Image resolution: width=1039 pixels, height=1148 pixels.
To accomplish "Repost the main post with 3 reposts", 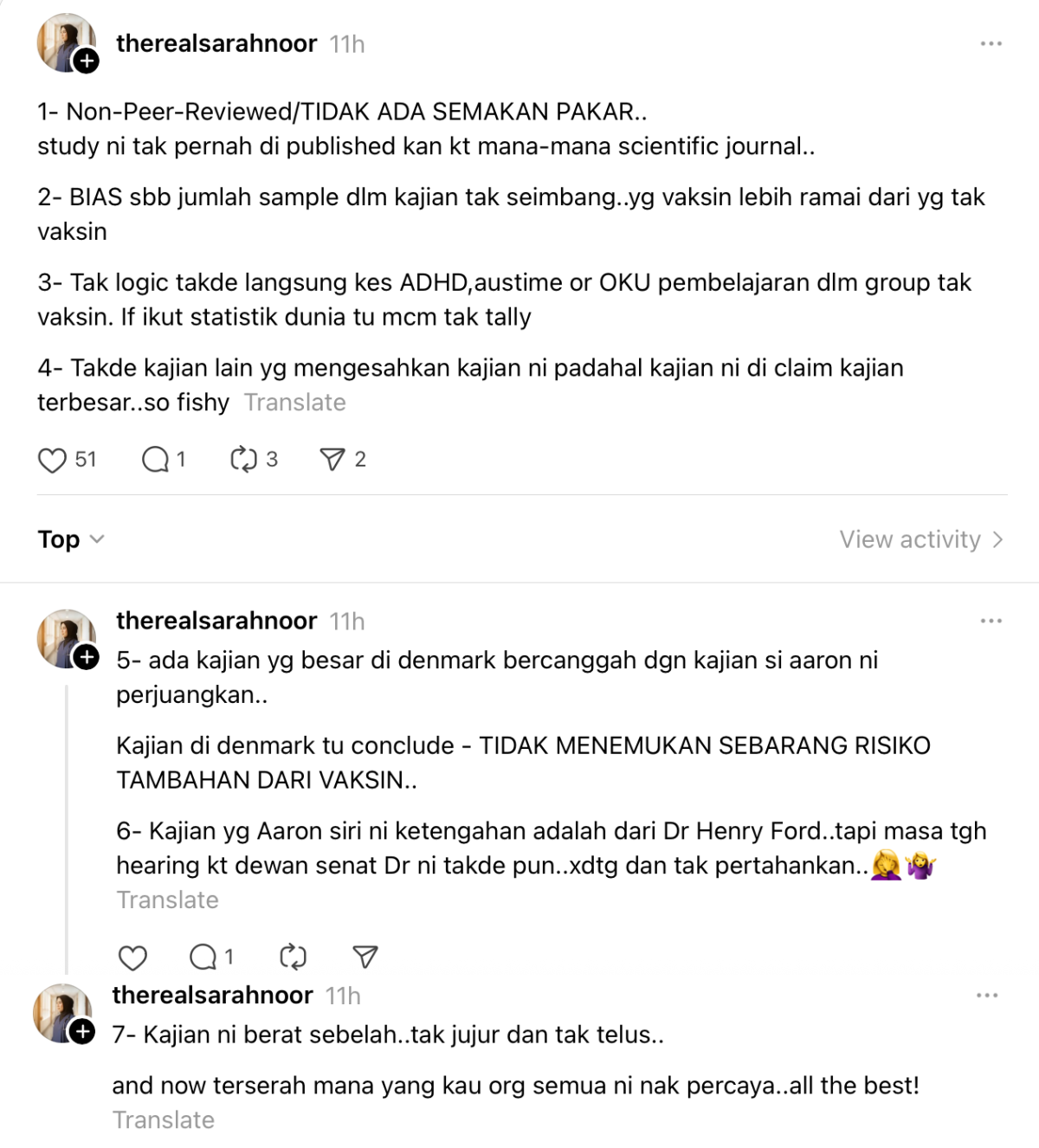I will (x=243, y=460).
